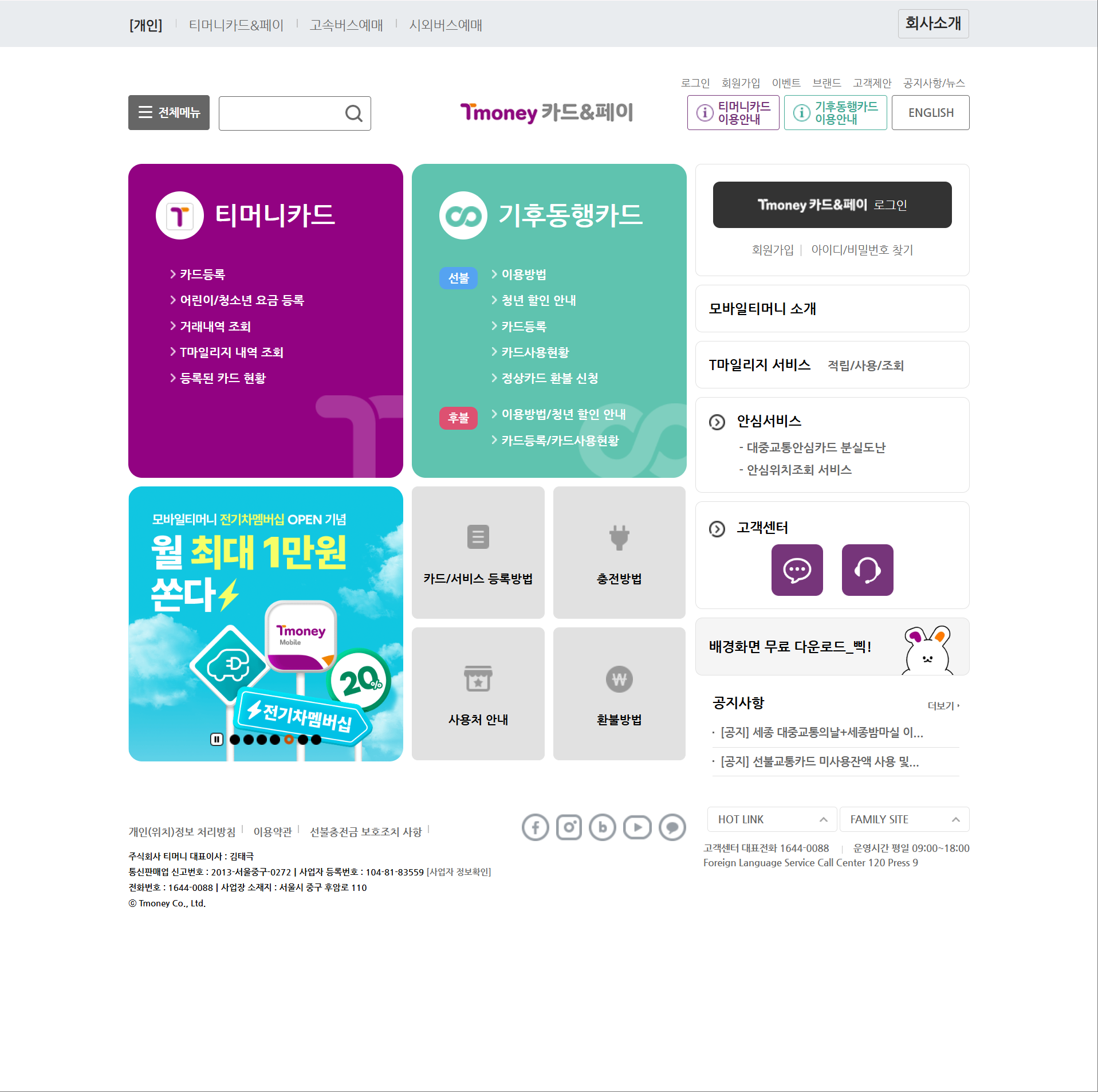The image size is (1098, 1092).
Task: Select [개인] in top bar
Action: 145,25
